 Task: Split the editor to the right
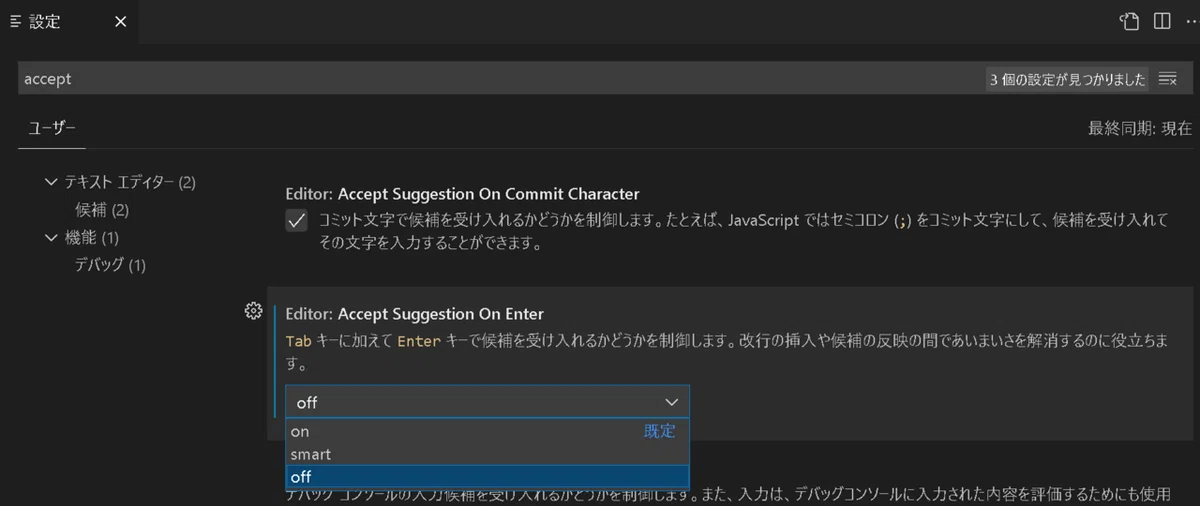pyautogui.click(x=1162, y=21)
